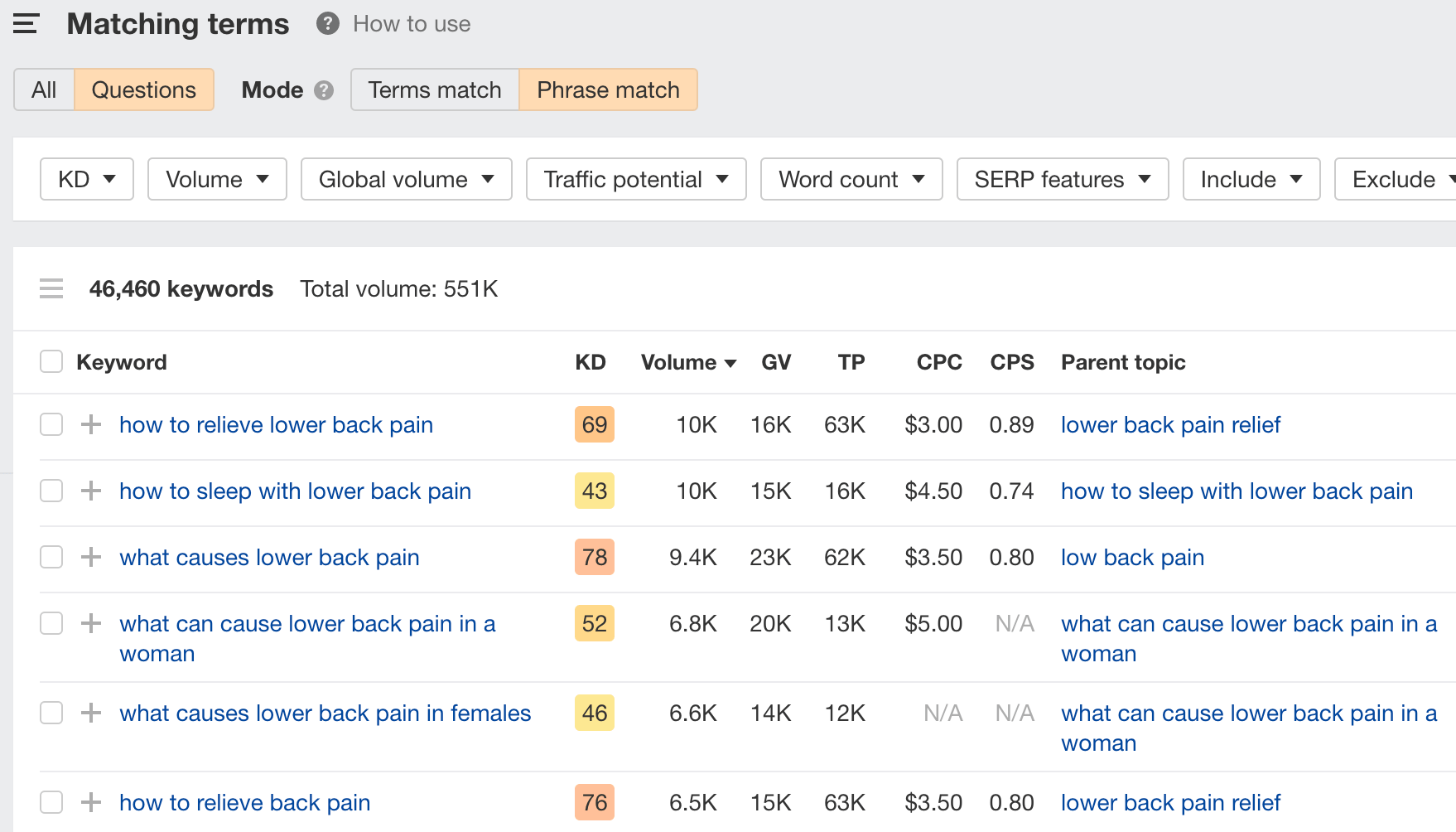Select all keywords using the header checkbox
The width and height of the screenshot is (1456, 832).
51,361
